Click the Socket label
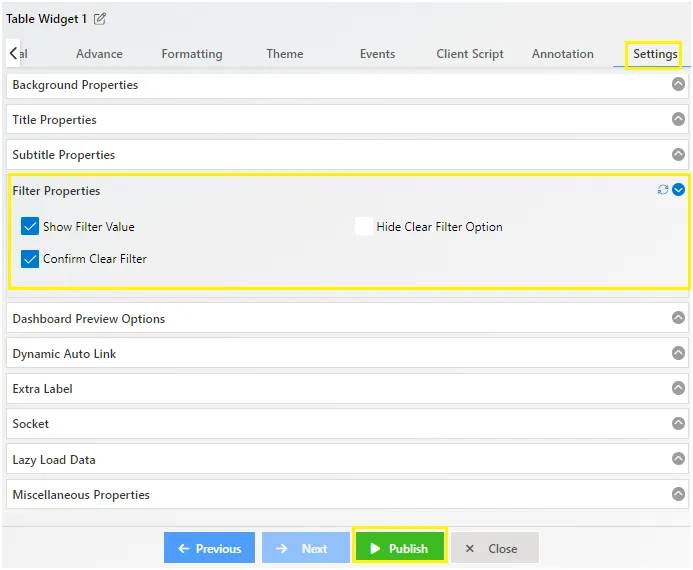The image size is (693, 570). point(30,424)
